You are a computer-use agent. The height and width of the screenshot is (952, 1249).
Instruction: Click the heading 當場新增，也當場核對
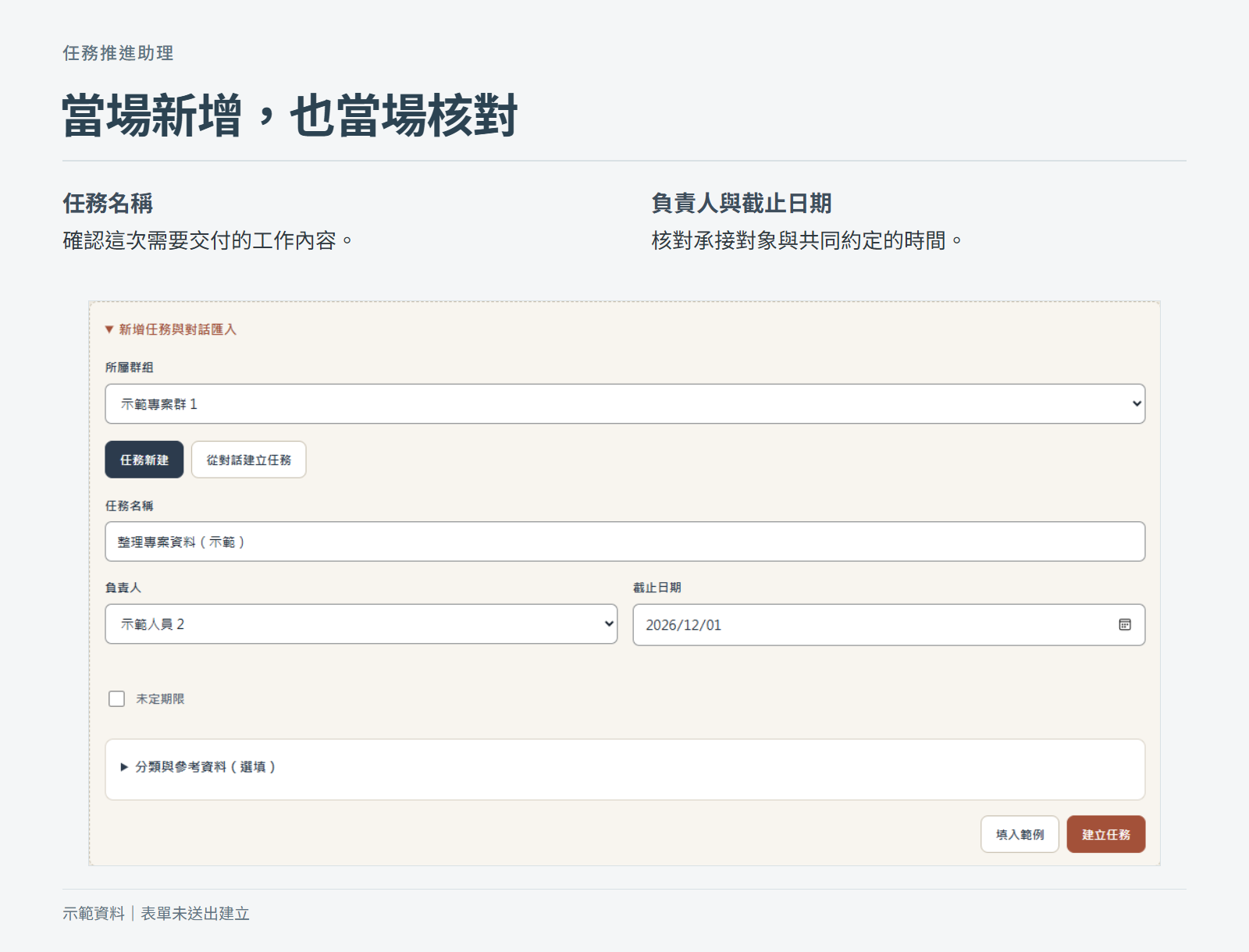[x=290, y=115]
